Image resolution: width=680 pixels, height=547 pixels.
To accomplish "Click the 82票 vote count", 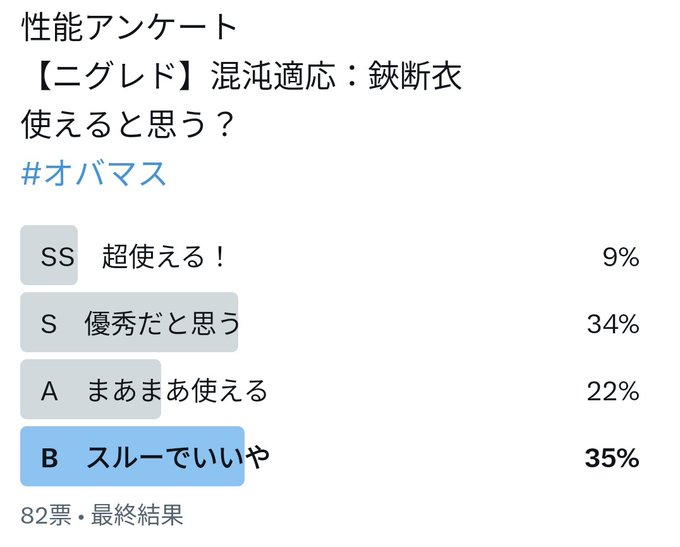I will click(46, 515).
